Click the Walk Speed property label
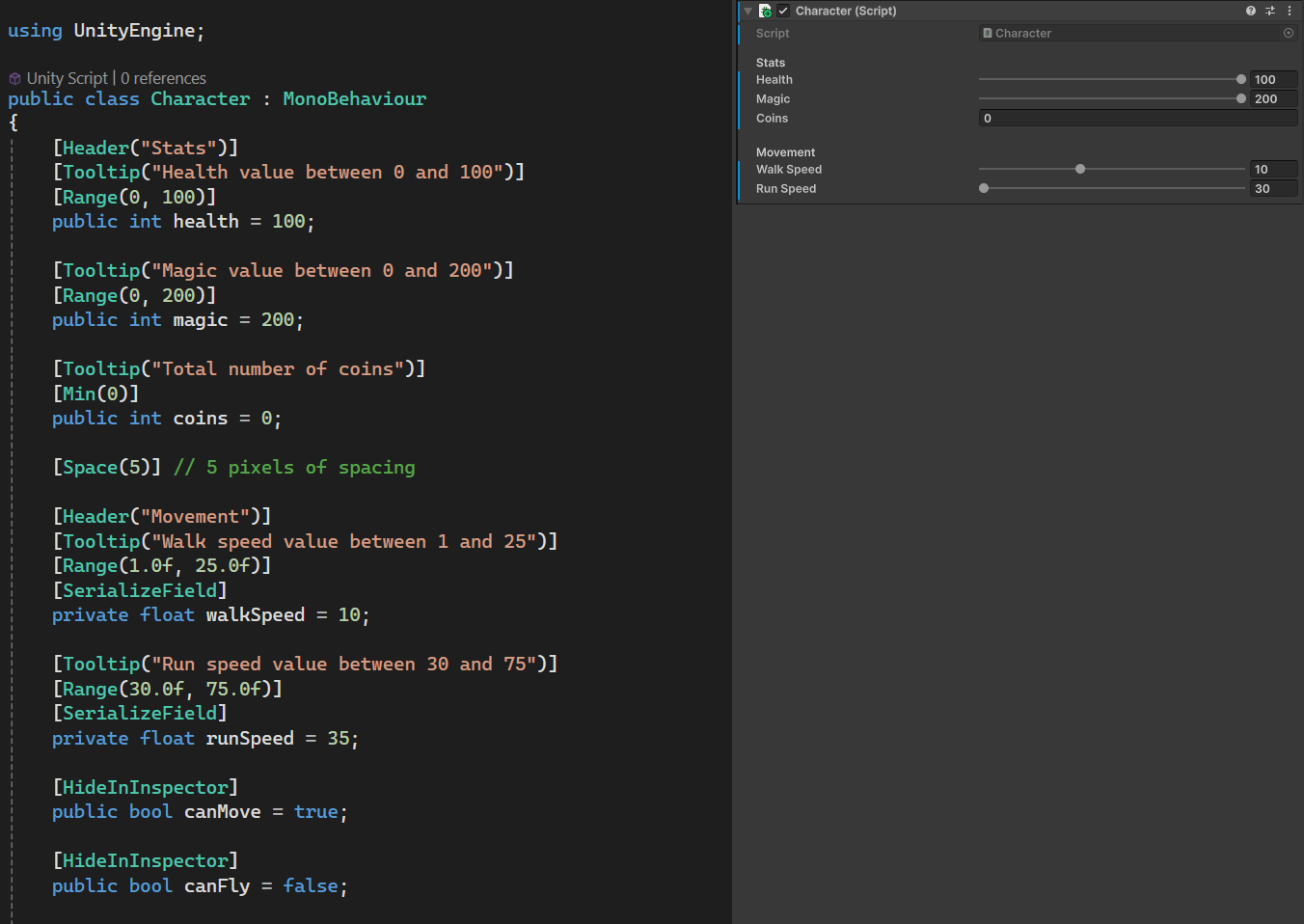This screenshot has width=1304, height=924. (789, 170)
